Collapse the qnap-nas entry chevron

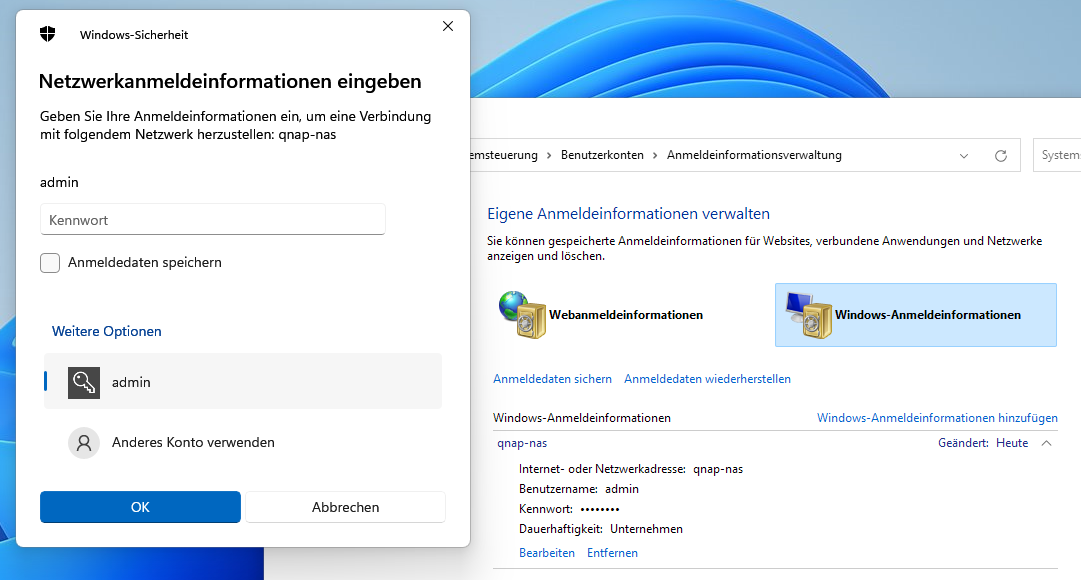pyautogui.click(x=1047, y=443)
